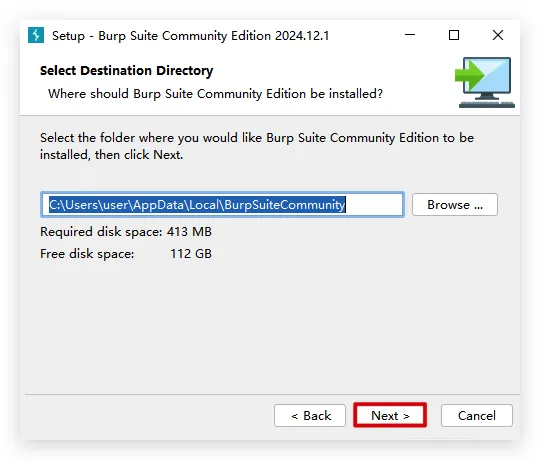Screen dimensions: 540x460
Task: Click the installer monitor with green arrow graphic
Action: click(x=485, y=82)
